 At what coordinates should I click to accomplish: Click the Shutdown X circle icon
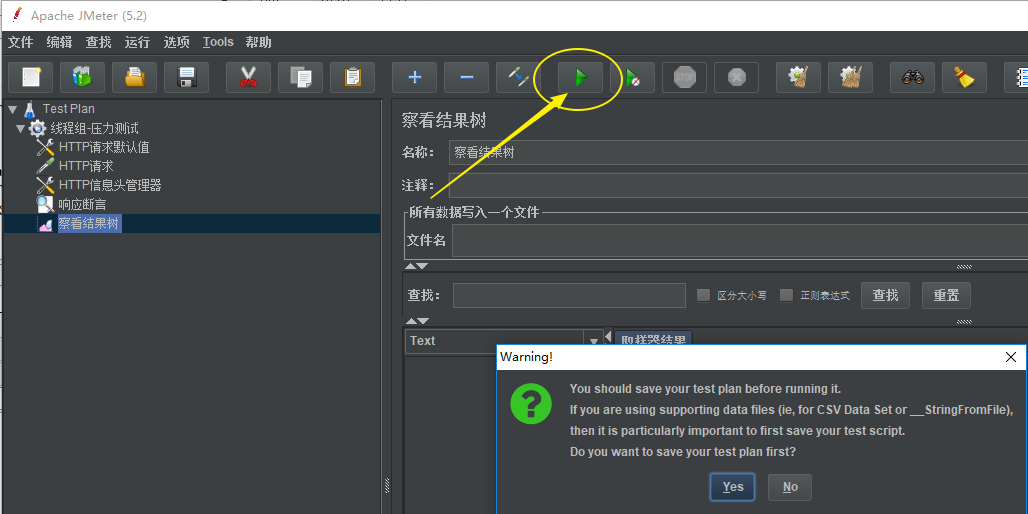[x=736, y=77]
